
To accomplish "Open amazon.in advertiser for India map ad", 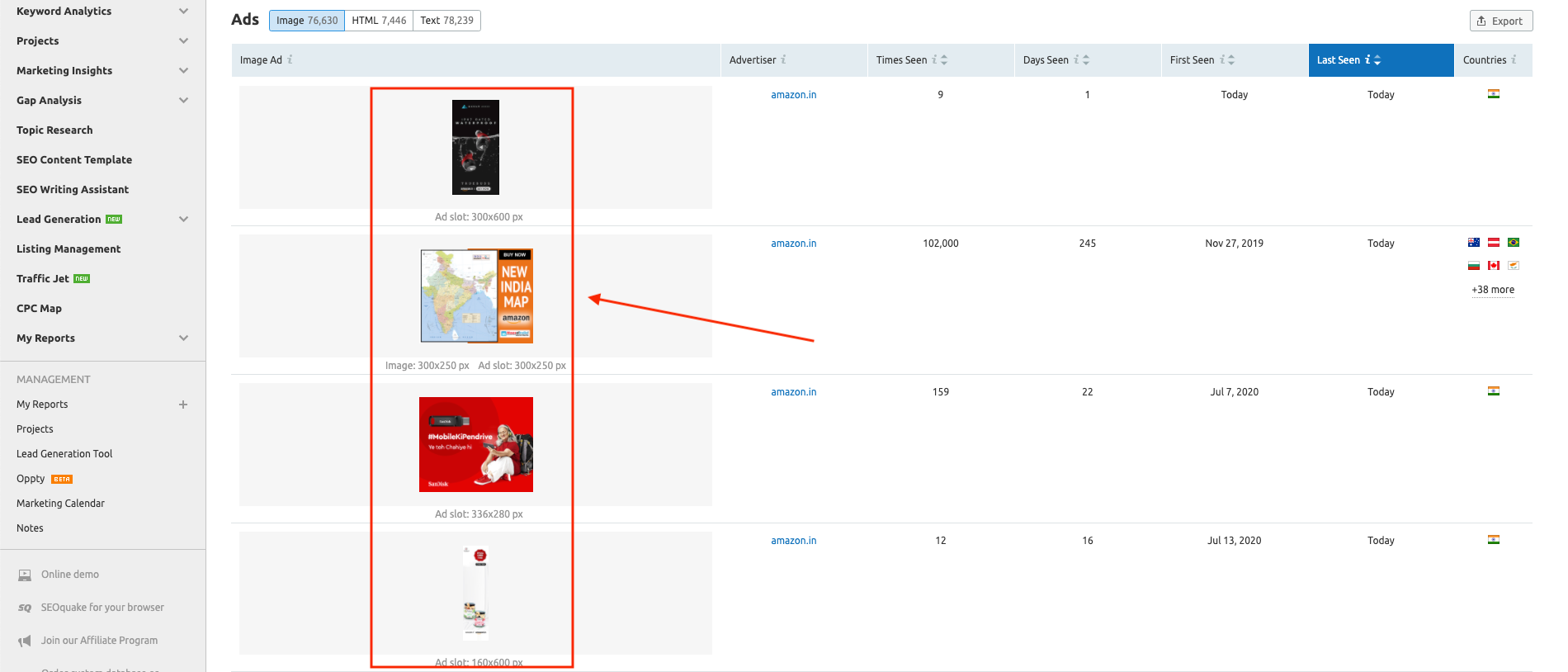I will pyautogui.click(x=794, y=244).
